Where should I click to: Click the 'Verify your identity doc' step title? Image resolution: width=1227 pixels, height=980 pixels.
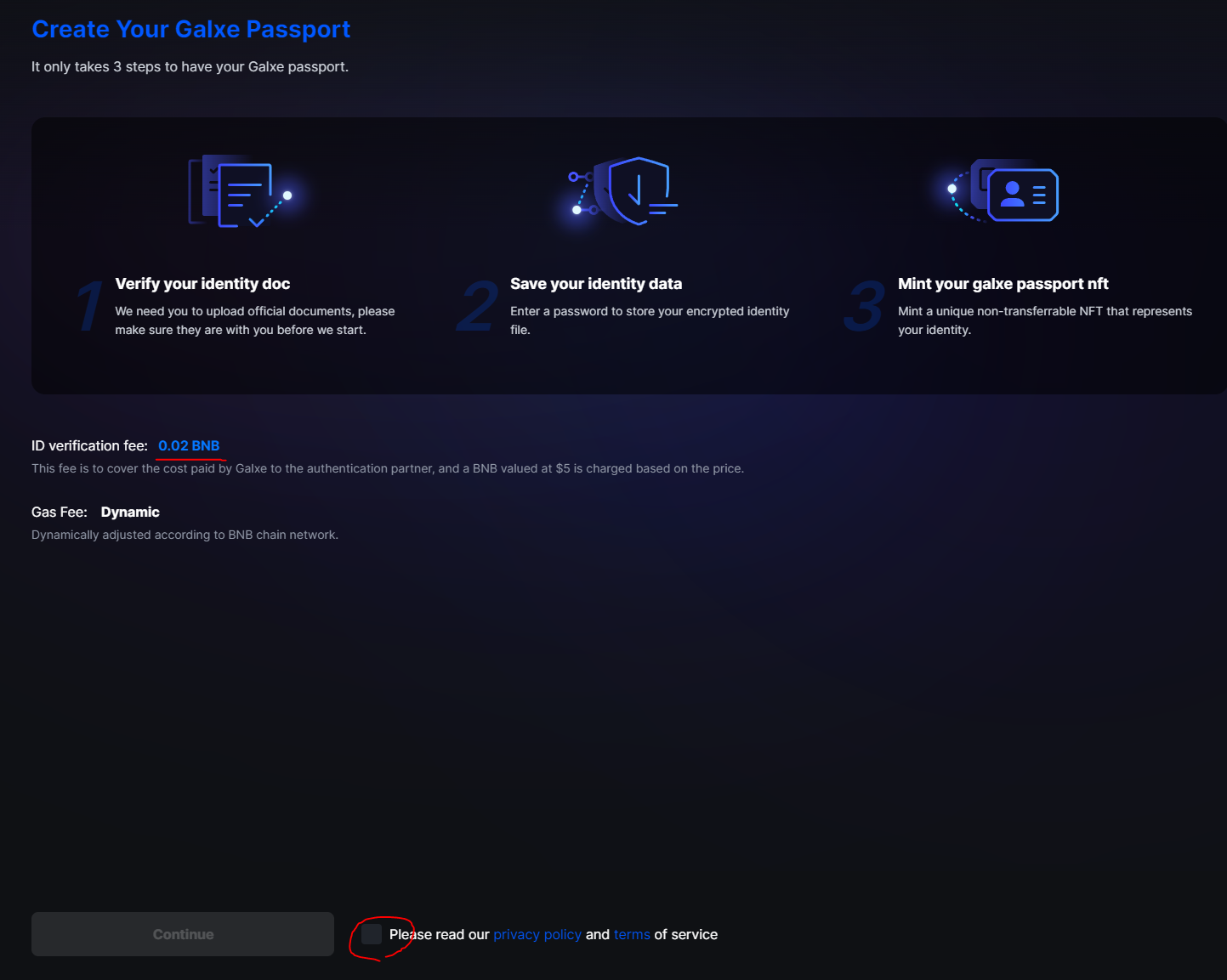click(202, 284)
